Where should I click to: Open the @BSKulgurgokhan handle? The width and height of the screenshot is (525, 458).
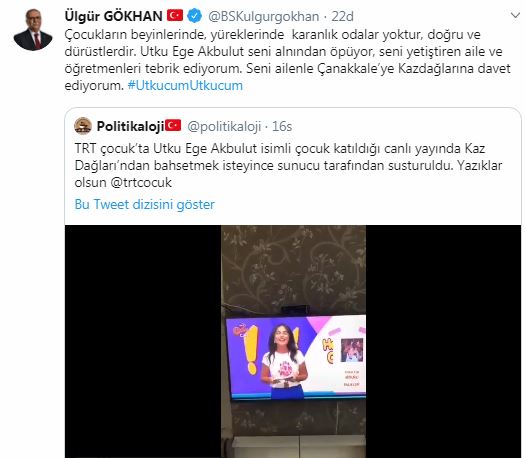pos(264,16)
